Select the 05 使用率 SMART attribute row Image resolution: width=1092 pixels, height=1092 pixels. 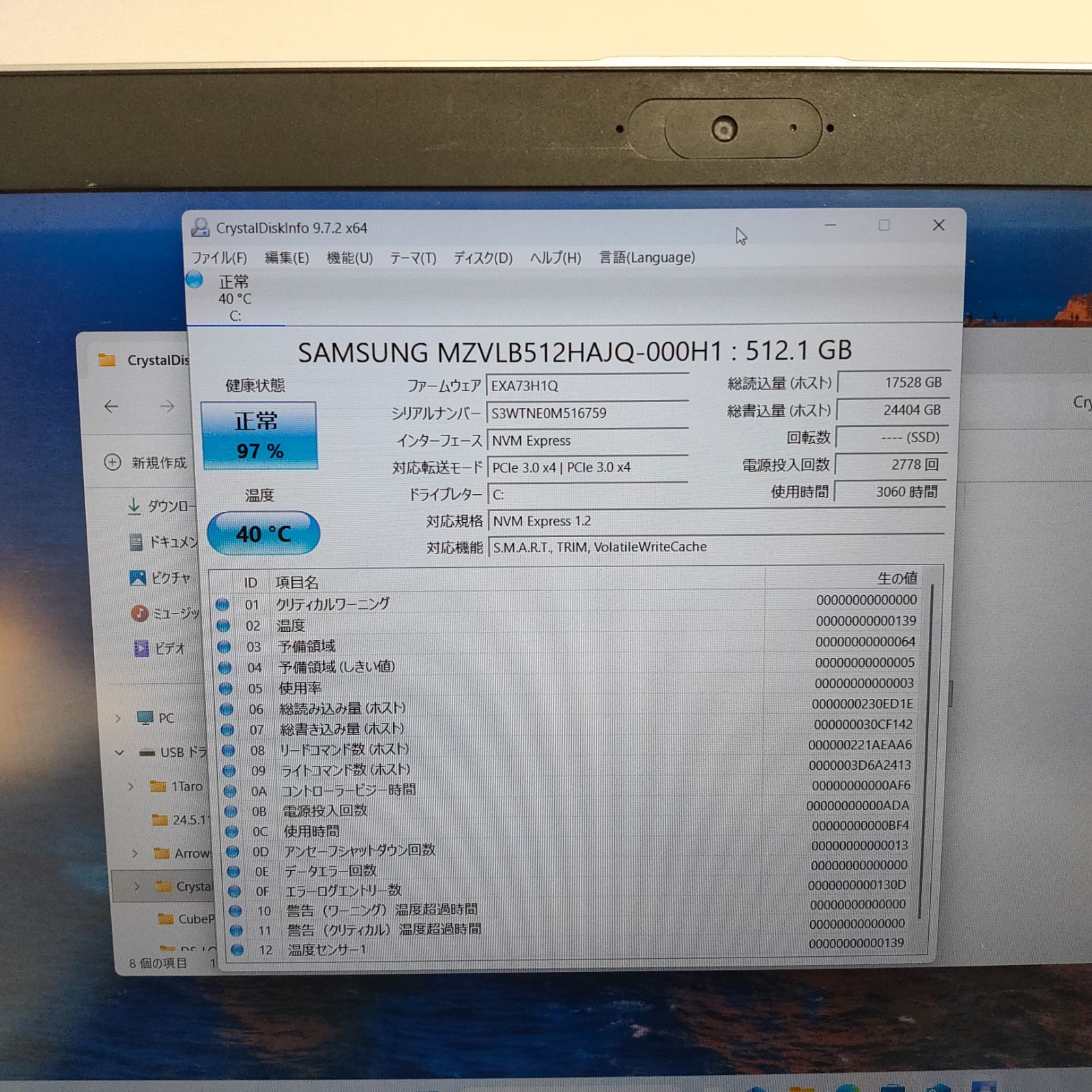(478, 687)
